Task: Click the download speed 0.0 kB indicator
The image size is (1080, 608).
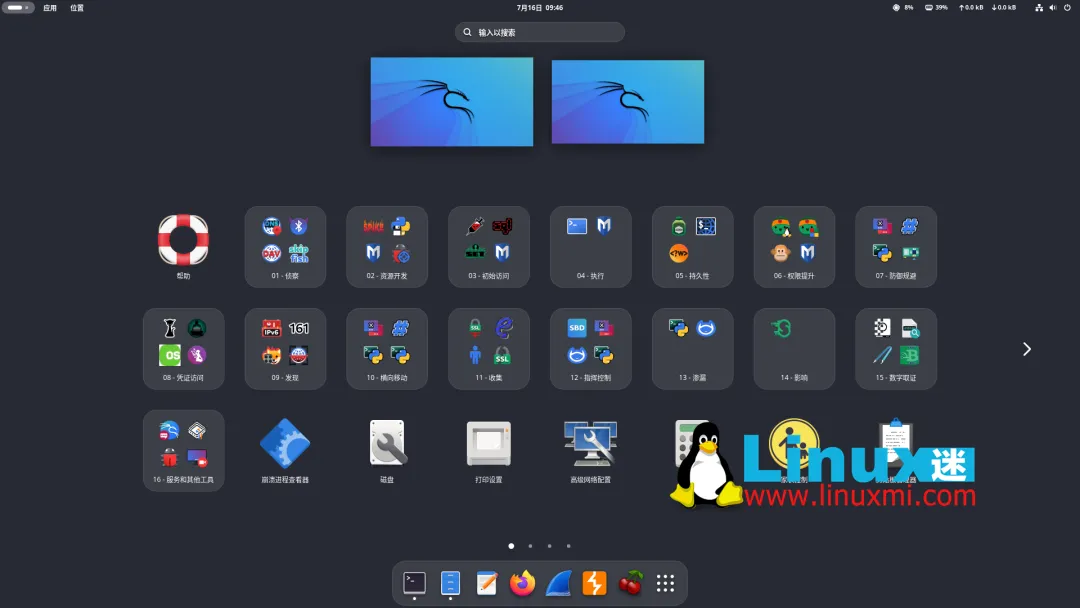Action: coord(1004,8)
